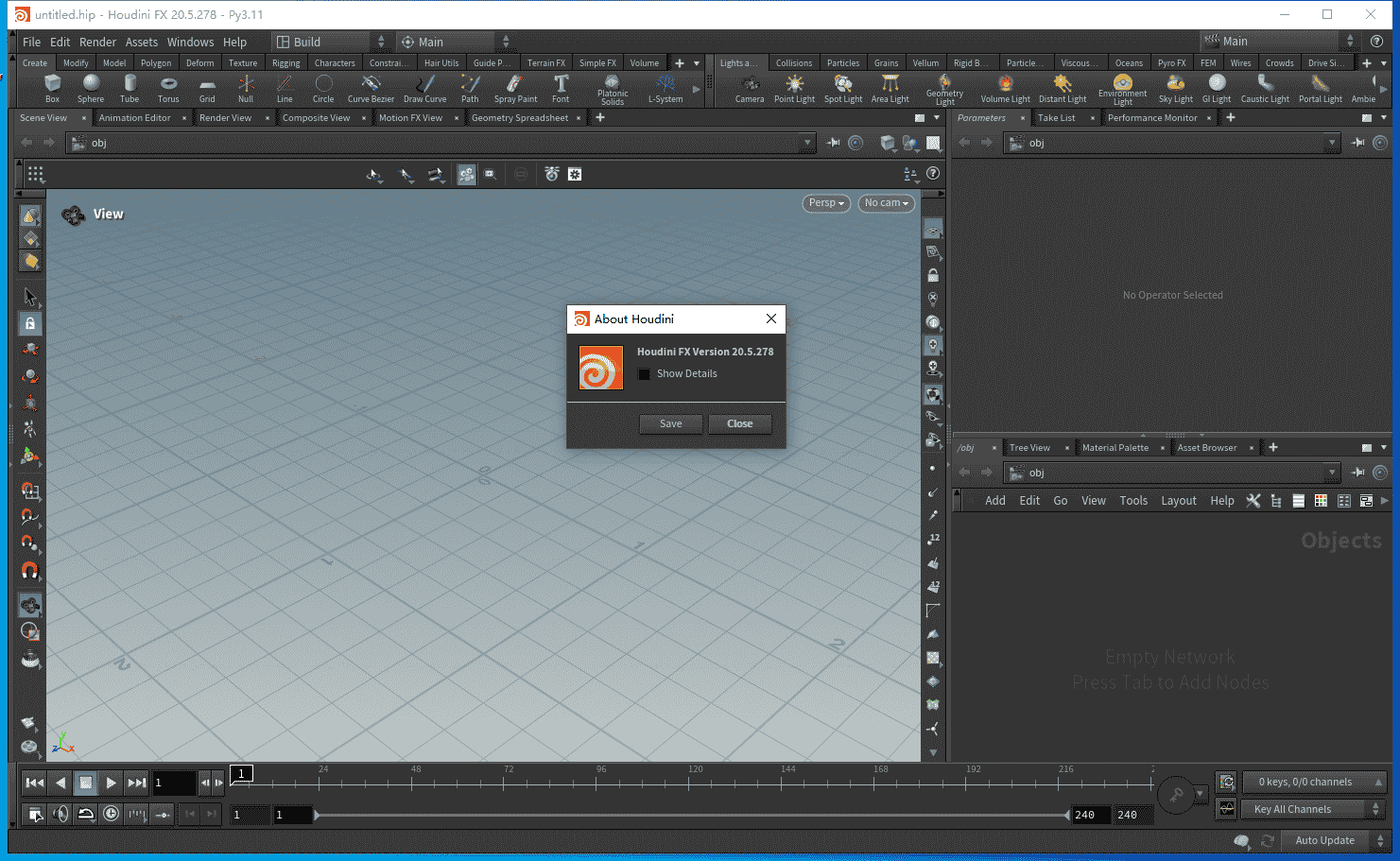Click the current frame number field

click(x=174, y=783)
